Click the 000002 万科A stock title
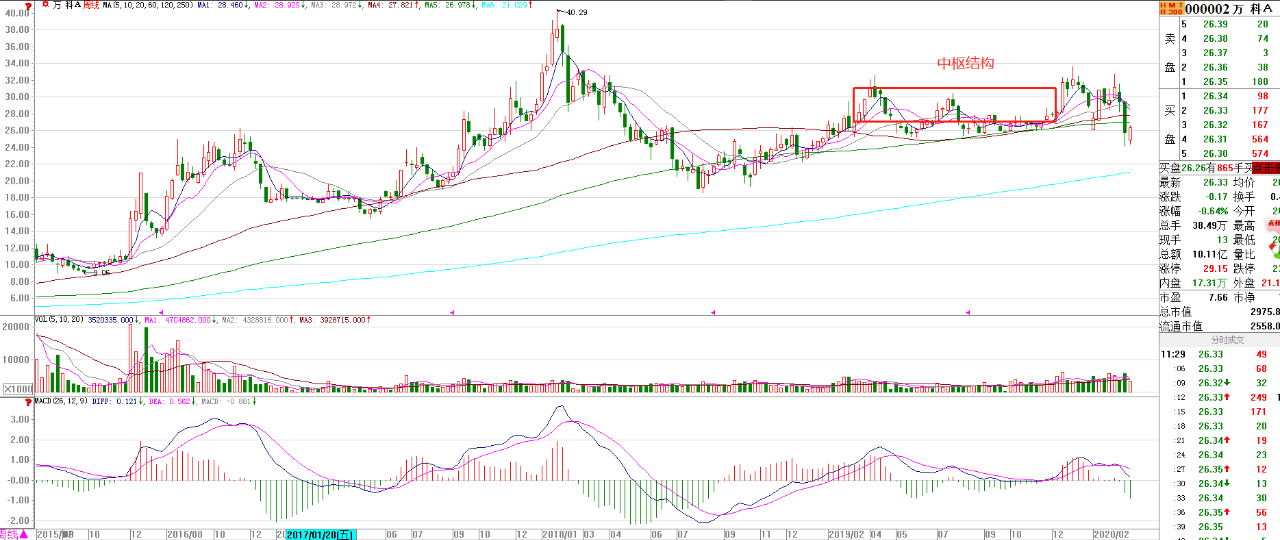Viewport: 1280px width, 540px height. [x=1224, y=8]
